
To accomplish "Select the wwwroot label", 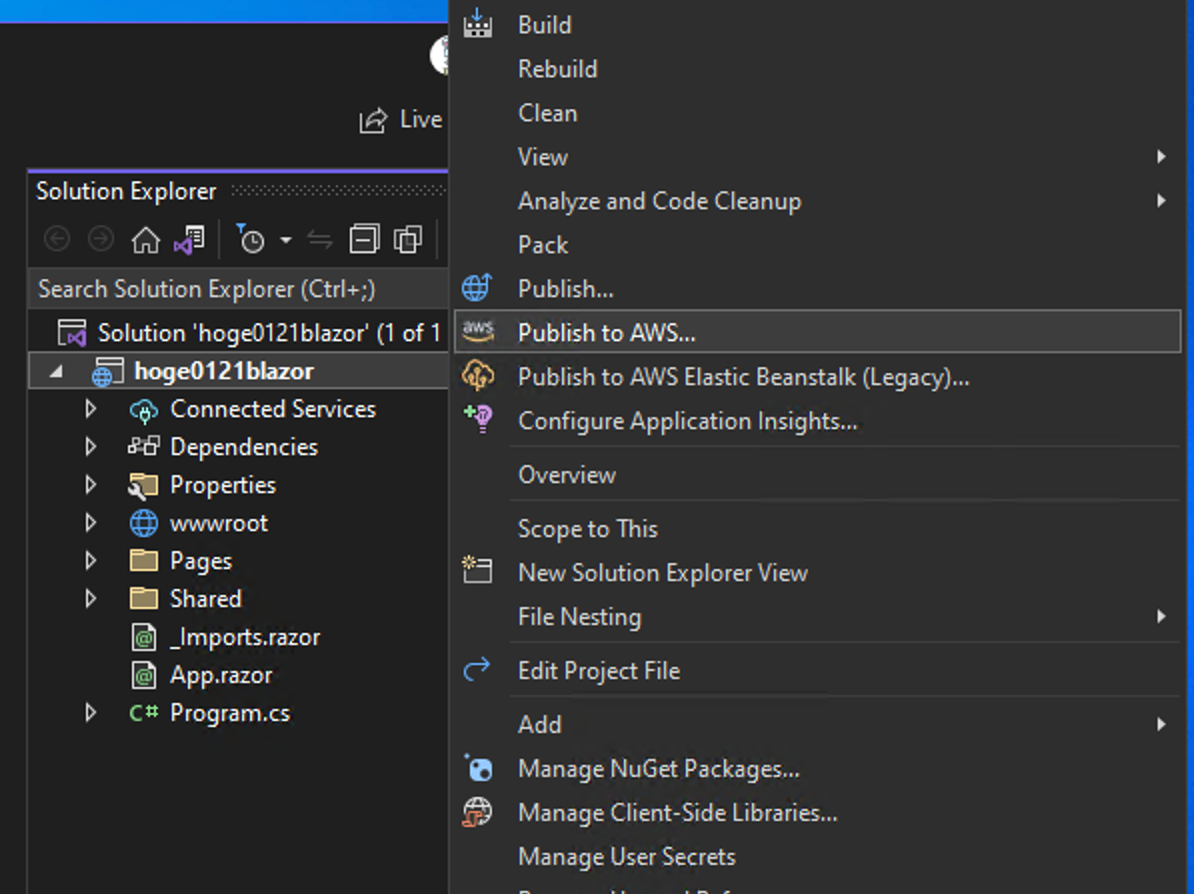I will click(x=219, y=523).
